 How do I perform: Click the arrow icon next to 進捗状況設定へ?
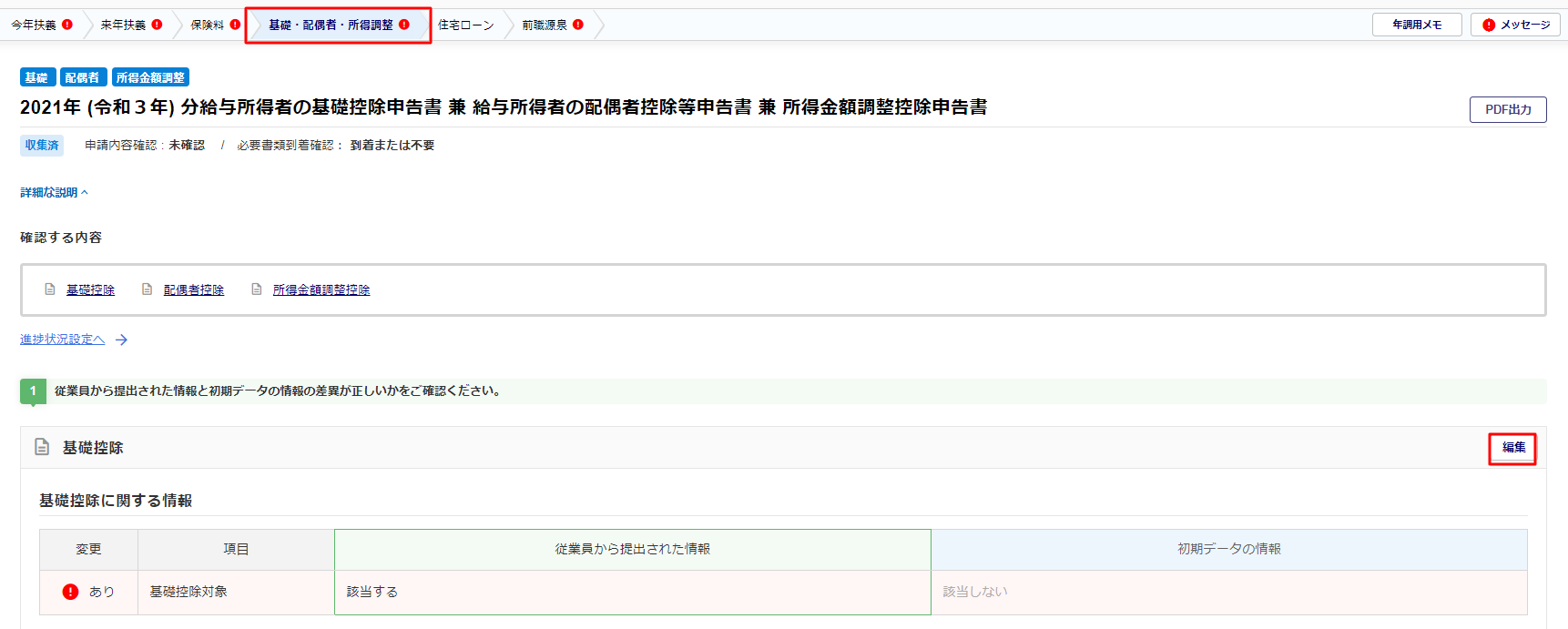tap(121, 340)
